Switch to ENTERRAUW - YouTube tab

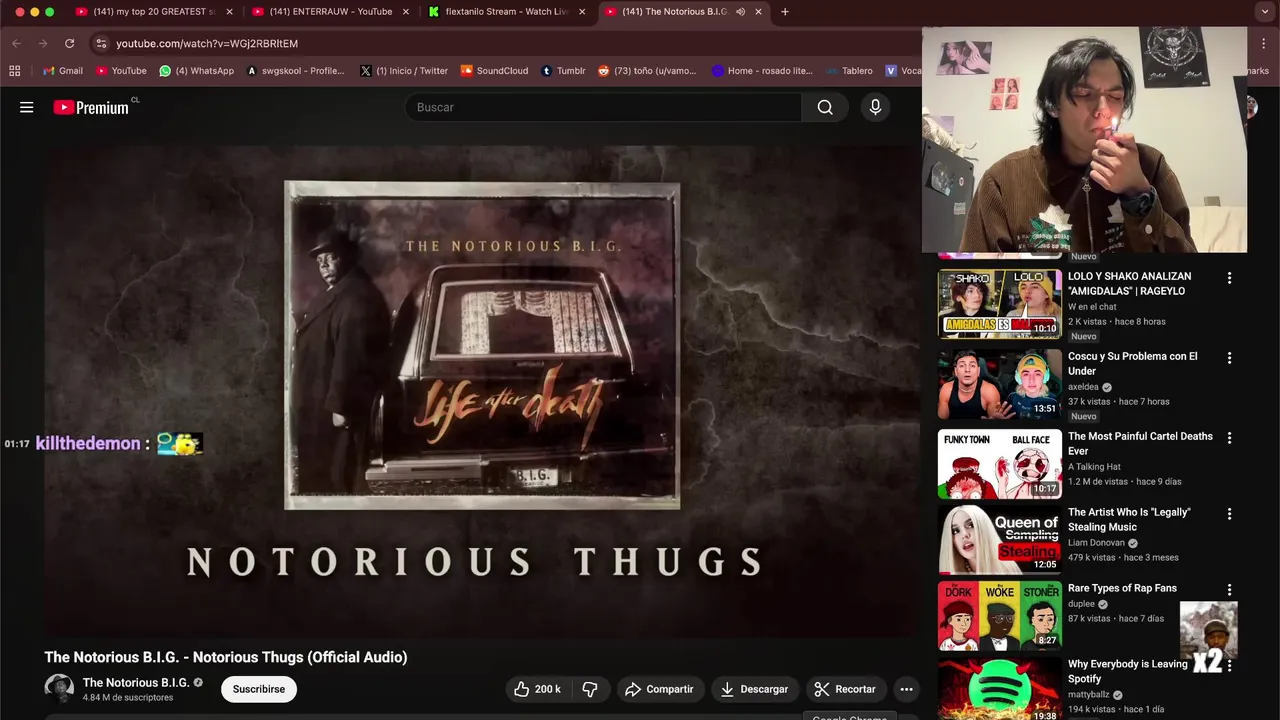click(x=330, y=12)
